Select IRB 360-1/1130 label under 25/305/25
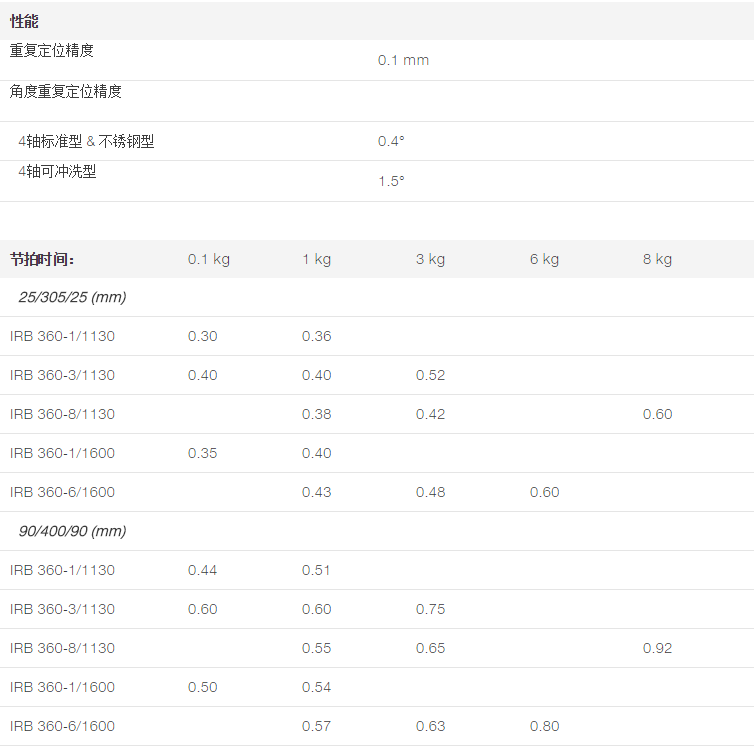The width and height of the screenshot is (754, 748). point(63,336)
